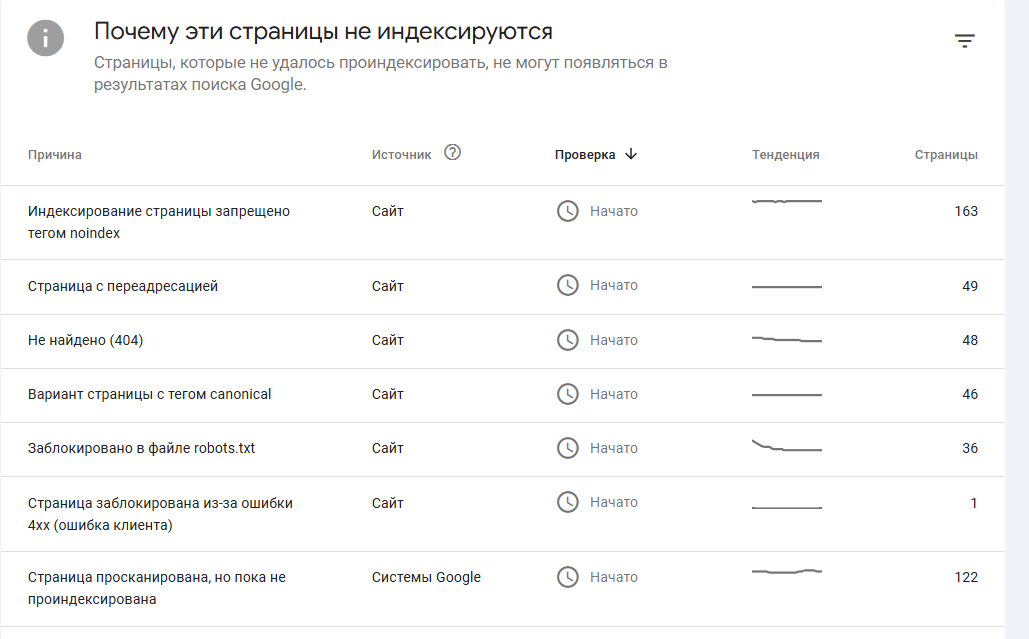
Task: Click the heading 'Почему эти страницы не индексируются'
Action: (x=323, y=31)
